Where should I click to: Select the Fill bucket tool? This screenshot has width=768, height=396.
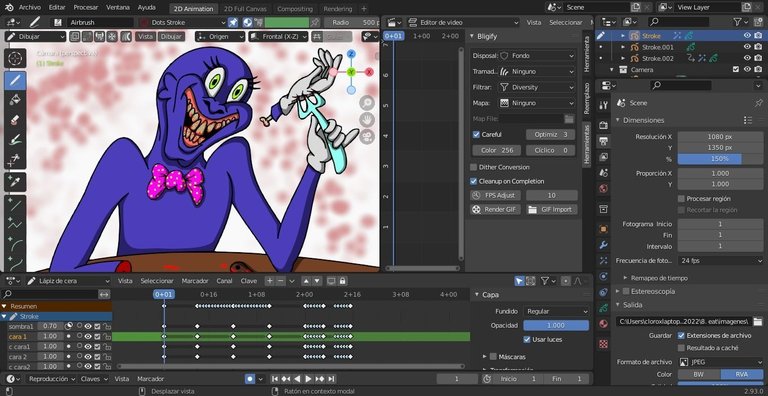(15, 99)
